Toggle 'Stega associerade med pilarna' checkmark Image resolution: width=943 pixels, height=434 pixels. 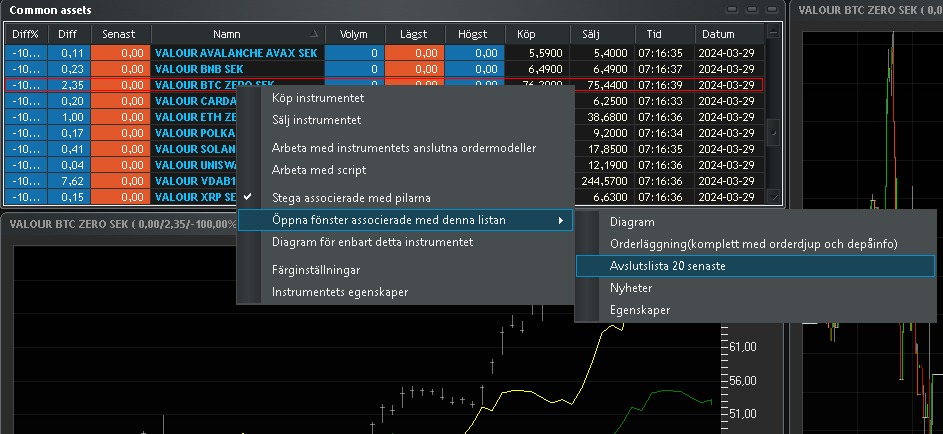point(351,197)
